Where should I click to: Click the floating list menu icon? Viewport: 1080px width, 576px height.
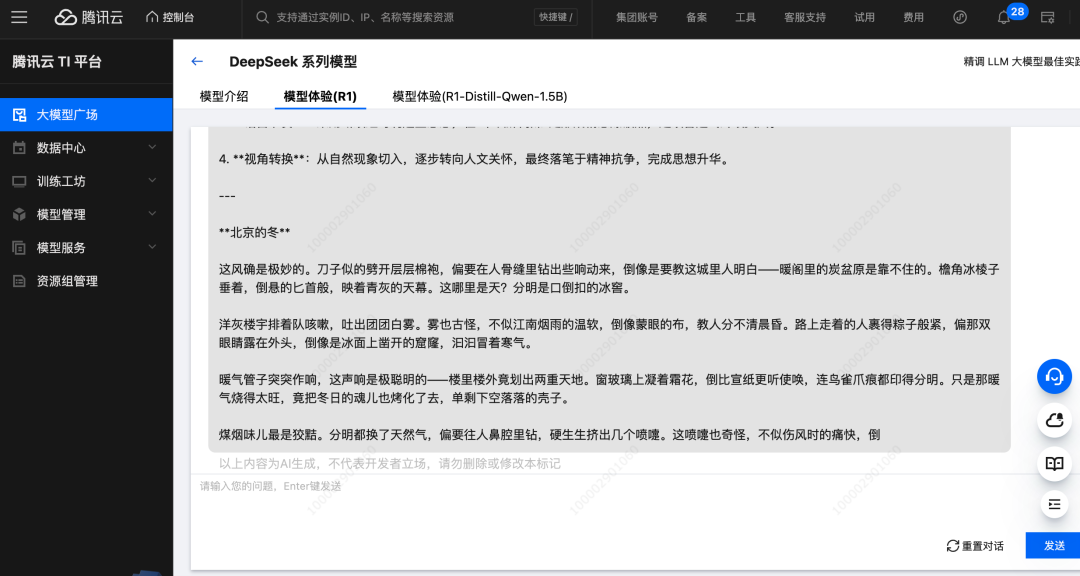coord(1054,504)
